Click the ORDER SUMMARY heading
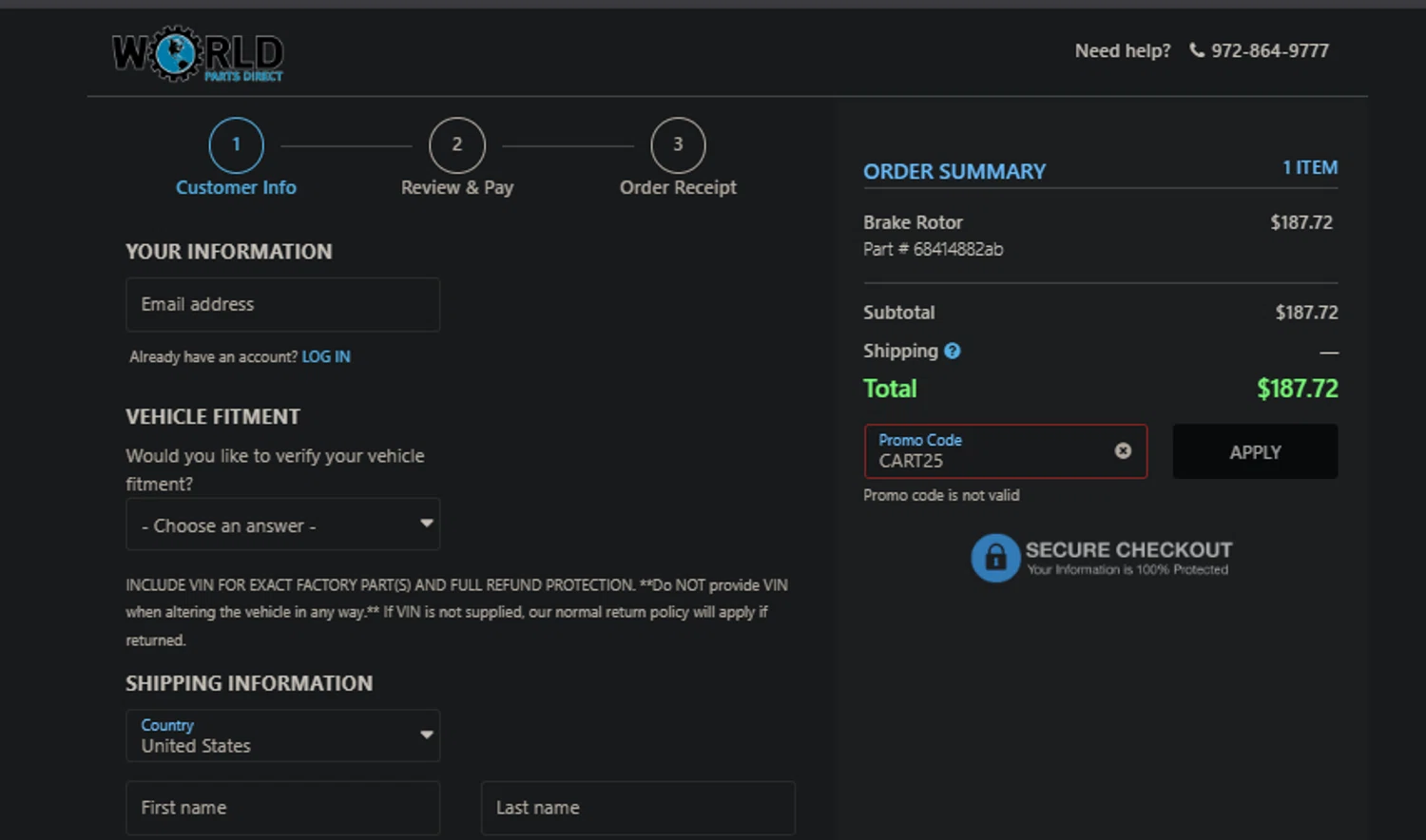The width and height of the screenshot is (1426, 840). 954,172
